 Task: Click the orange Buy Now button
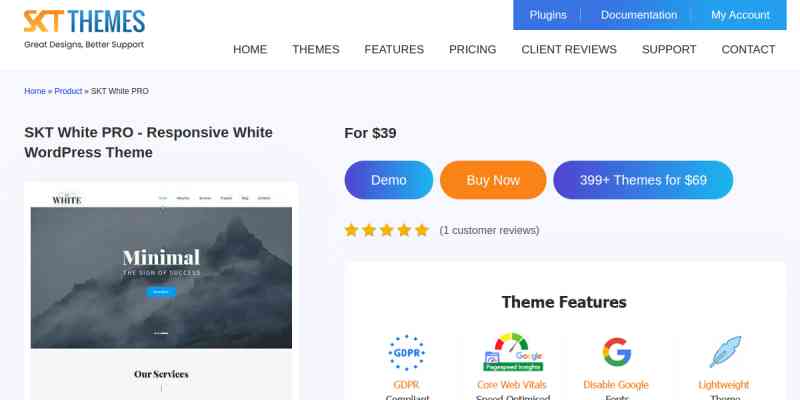coord(493,180)
